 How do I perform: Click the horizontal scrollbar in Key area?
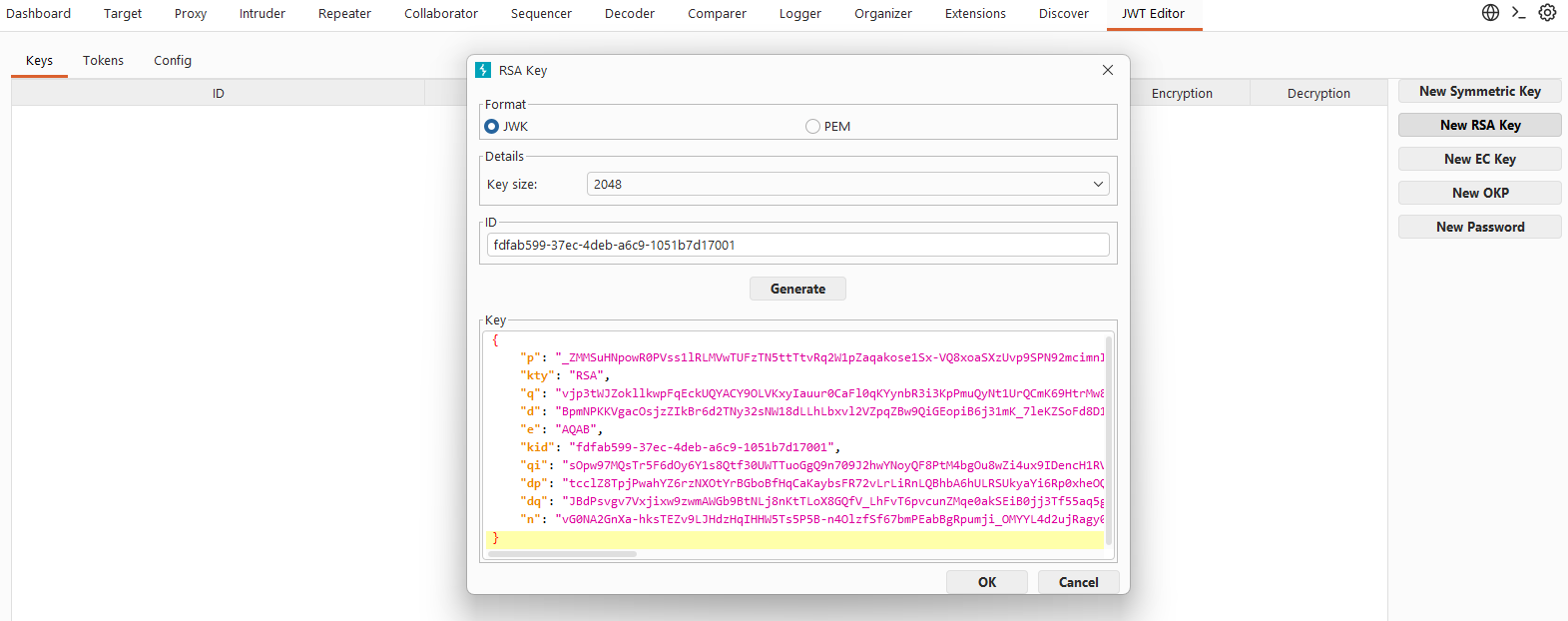[562, 554]
